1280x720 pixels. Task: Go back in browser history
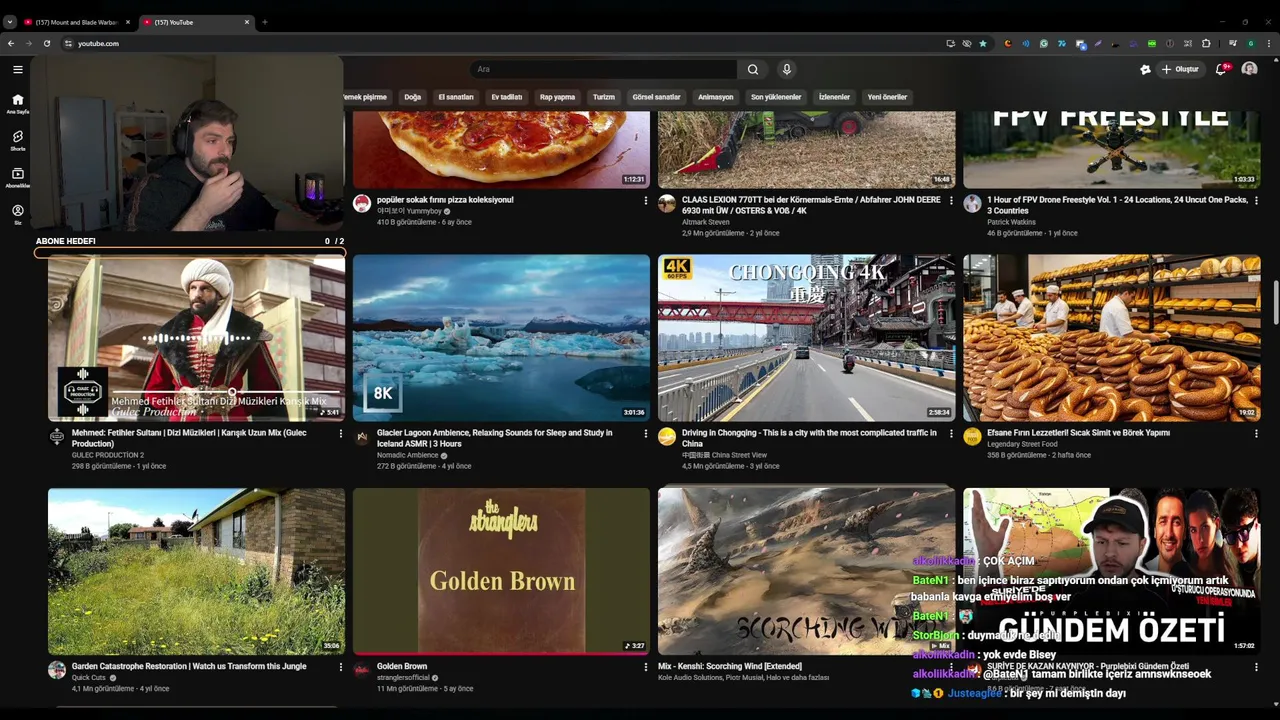point(11,43)
